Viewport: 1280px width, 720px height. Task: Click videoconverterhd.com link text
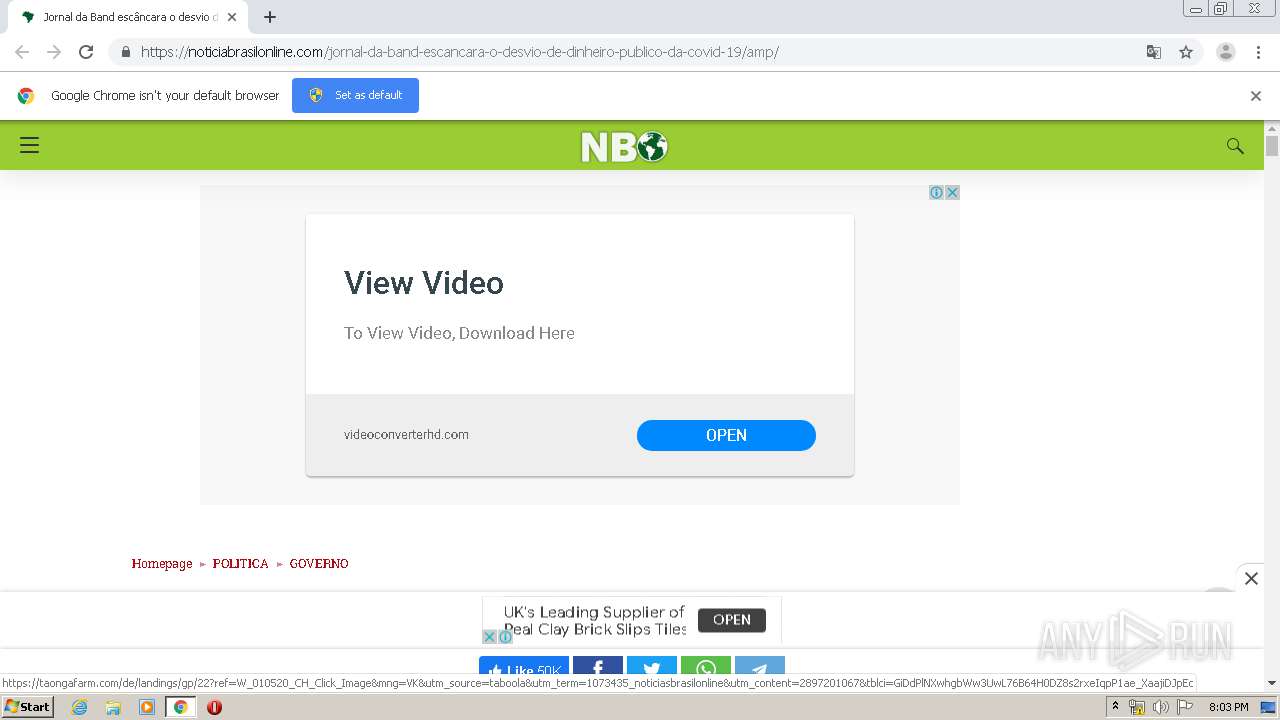pos(406,434)
